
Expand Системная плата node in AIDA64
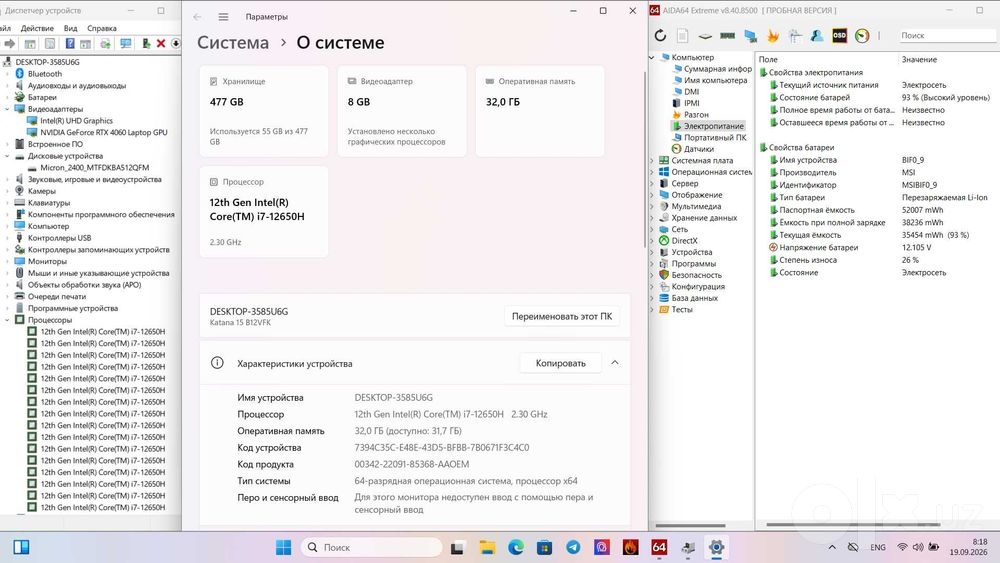(652, 161)
